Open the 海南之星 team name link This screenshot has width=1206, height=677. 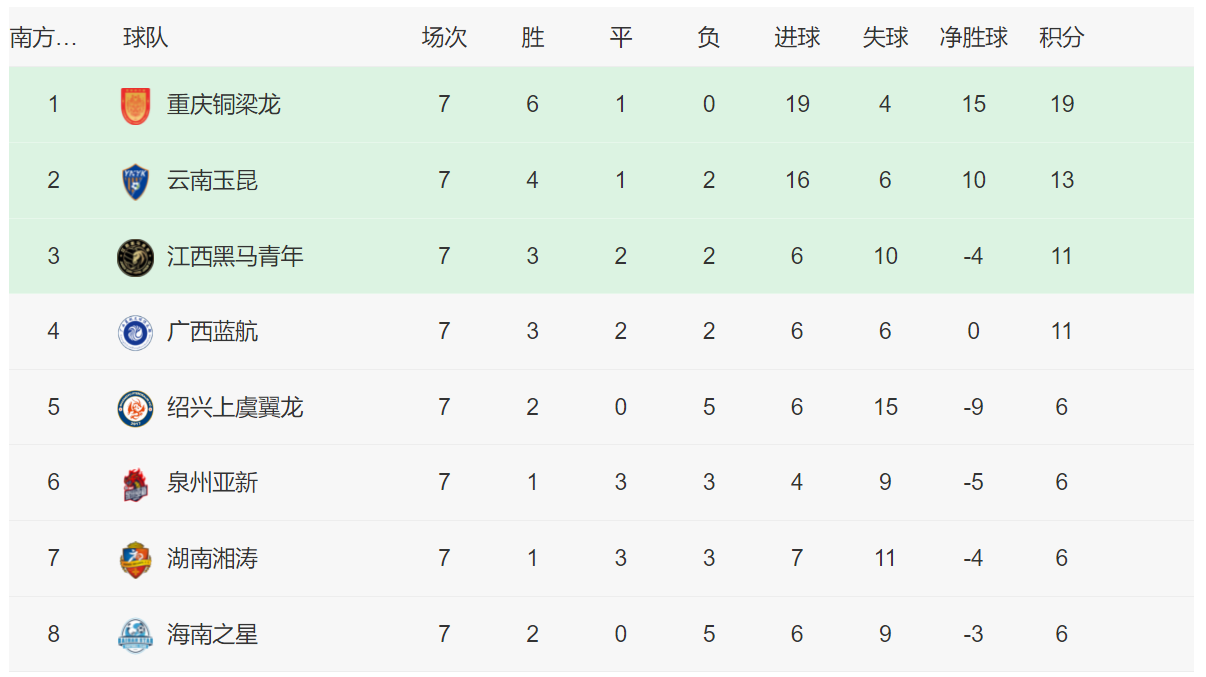[212, 635]
